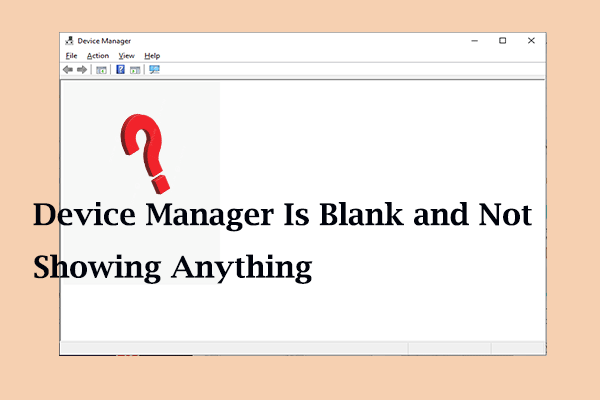Toggle the Show/Hide Console Tree icon
The width and height of the screenshot is (600, 400).
[101, 70]
